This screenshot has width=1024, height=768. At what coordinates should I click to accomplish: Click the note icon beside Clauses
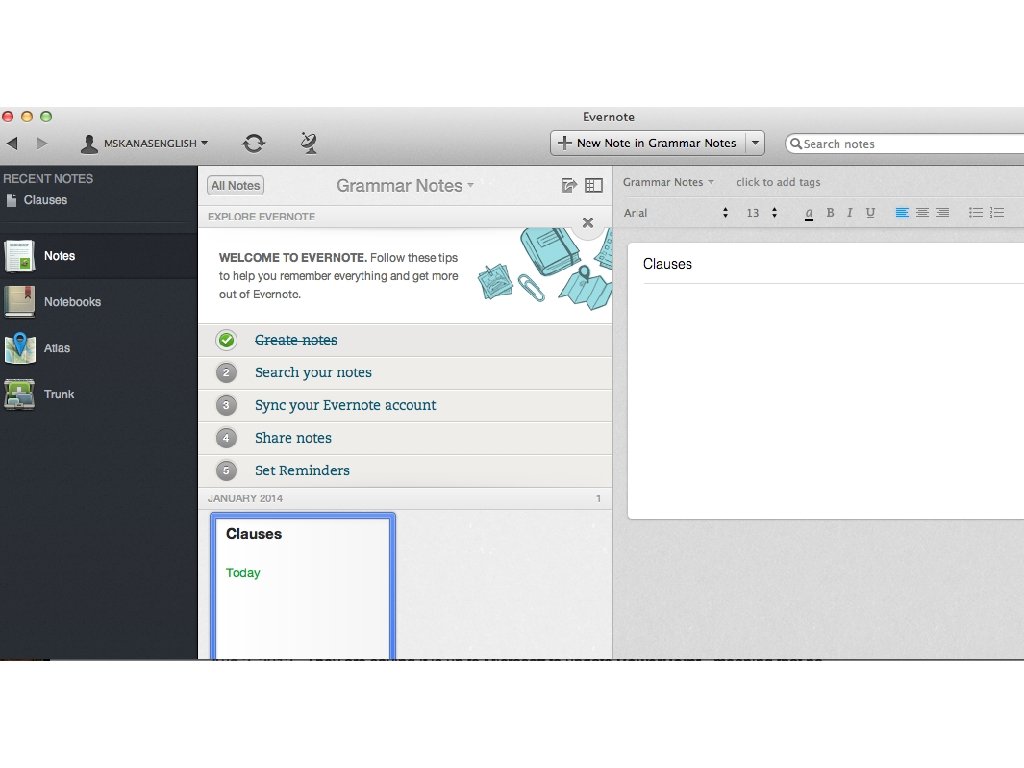(11, 200)
